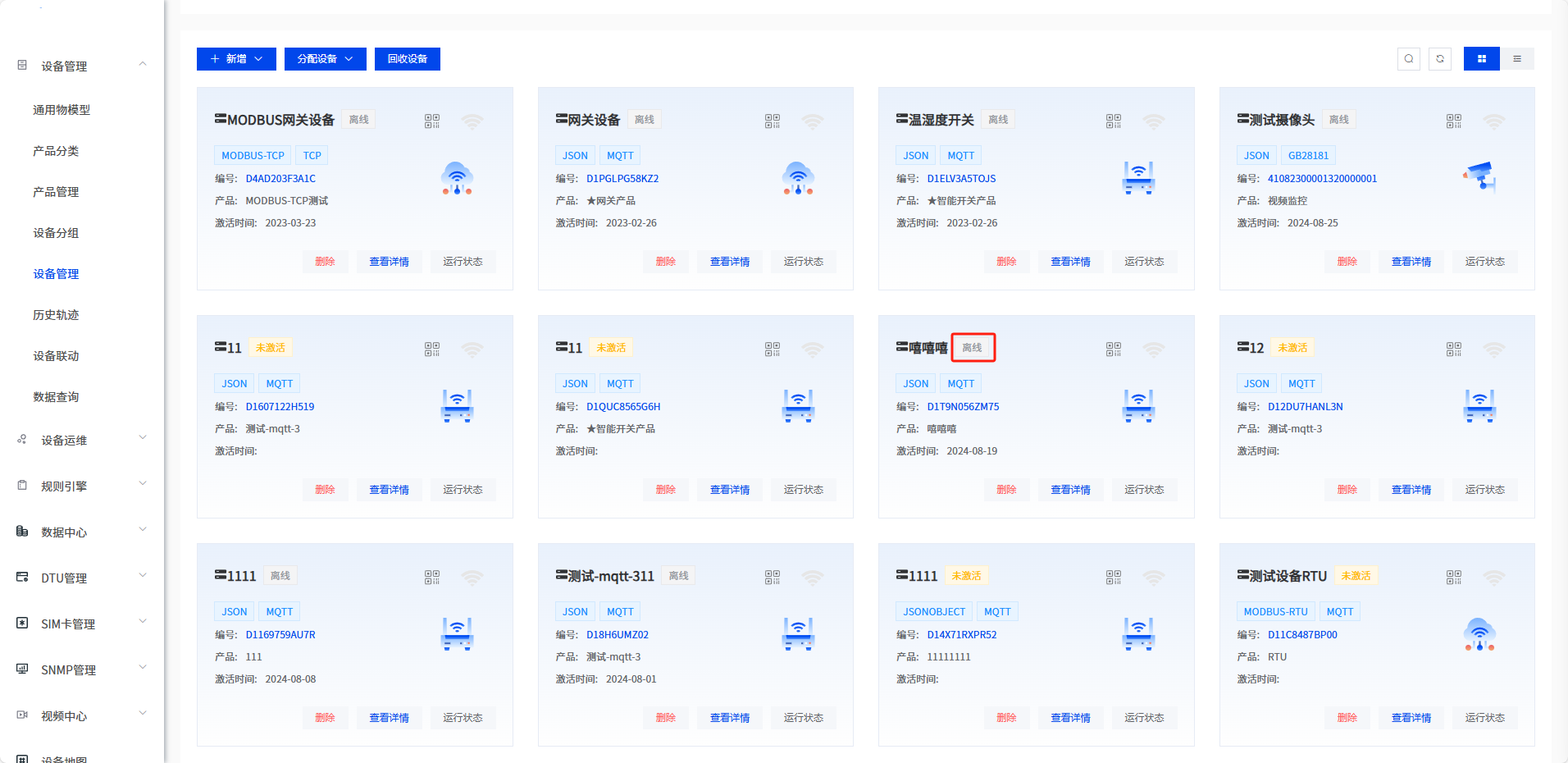Click wifi signal icon on MODBUS网关设备 card

472,121
